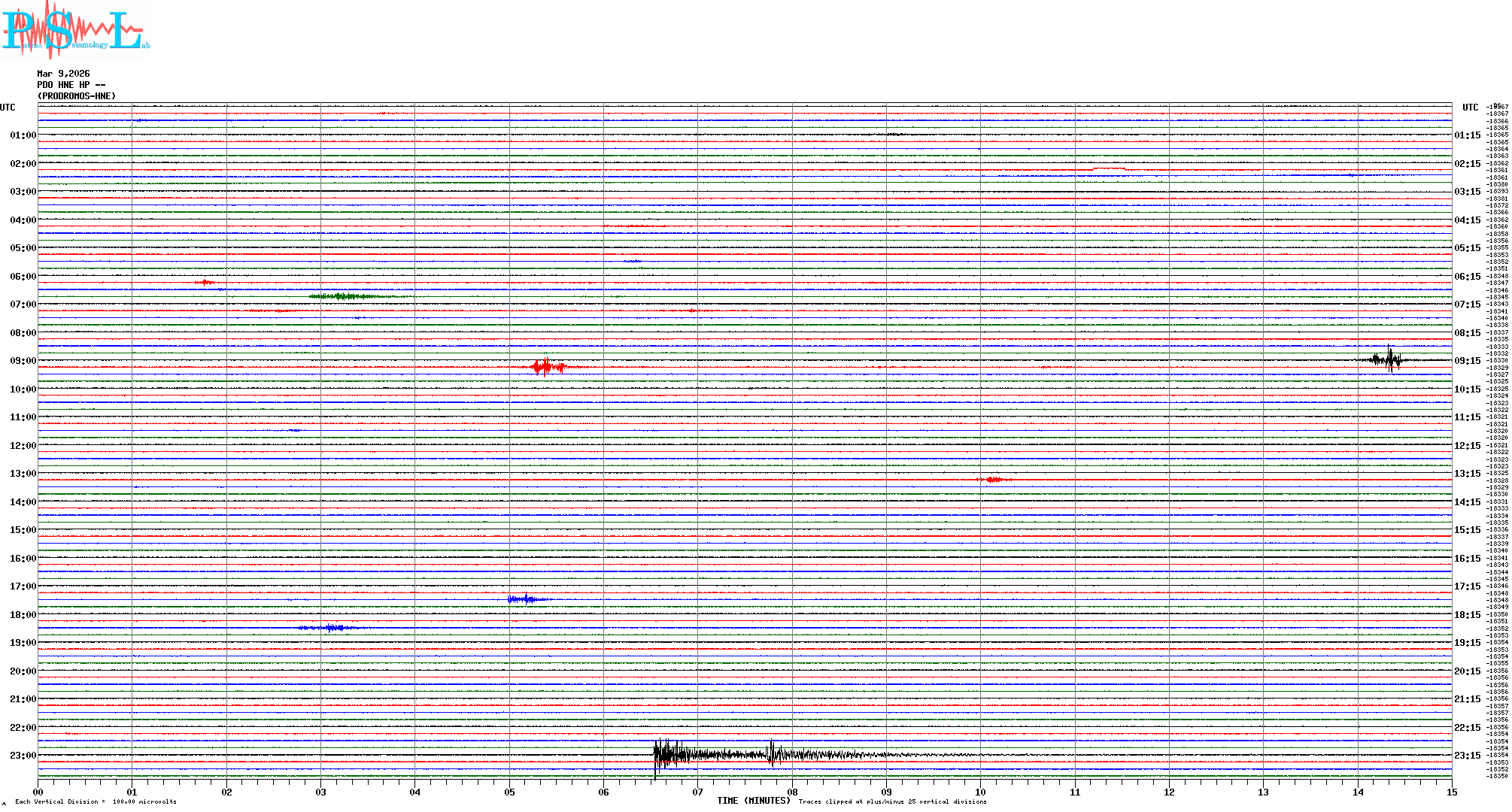
Task: Click the Mar 9,2026 date text
Action: [x=63, y=74]
